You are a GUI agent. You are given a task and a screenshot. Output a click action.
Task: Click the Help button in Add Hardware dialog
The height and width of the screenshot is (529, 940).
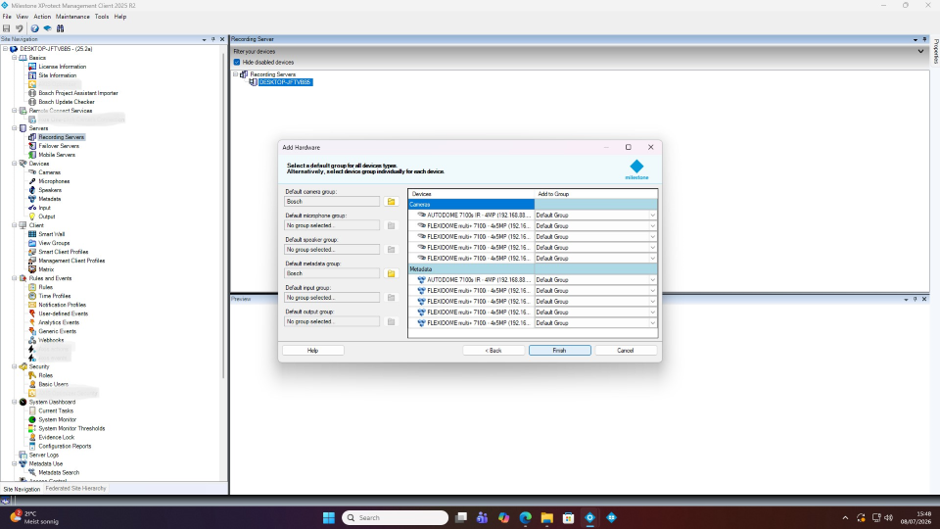click(313, 350)
